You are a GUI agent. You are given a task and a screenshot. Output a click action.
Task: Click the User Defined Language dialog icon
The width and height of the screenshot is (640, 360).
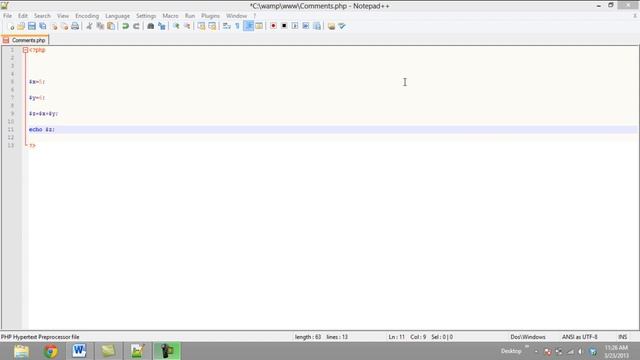pos(259,26)
